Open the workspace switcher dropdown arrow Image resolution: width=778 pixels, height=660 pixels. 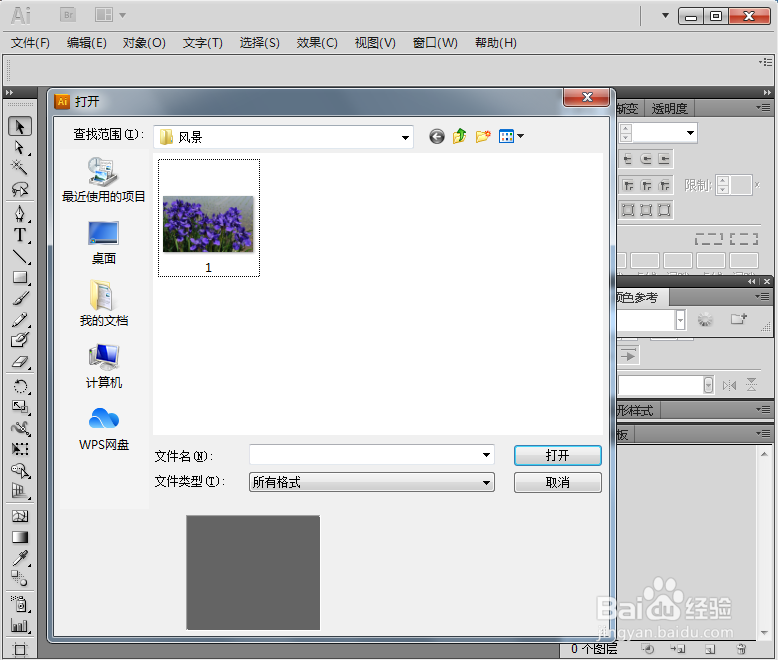665,15
